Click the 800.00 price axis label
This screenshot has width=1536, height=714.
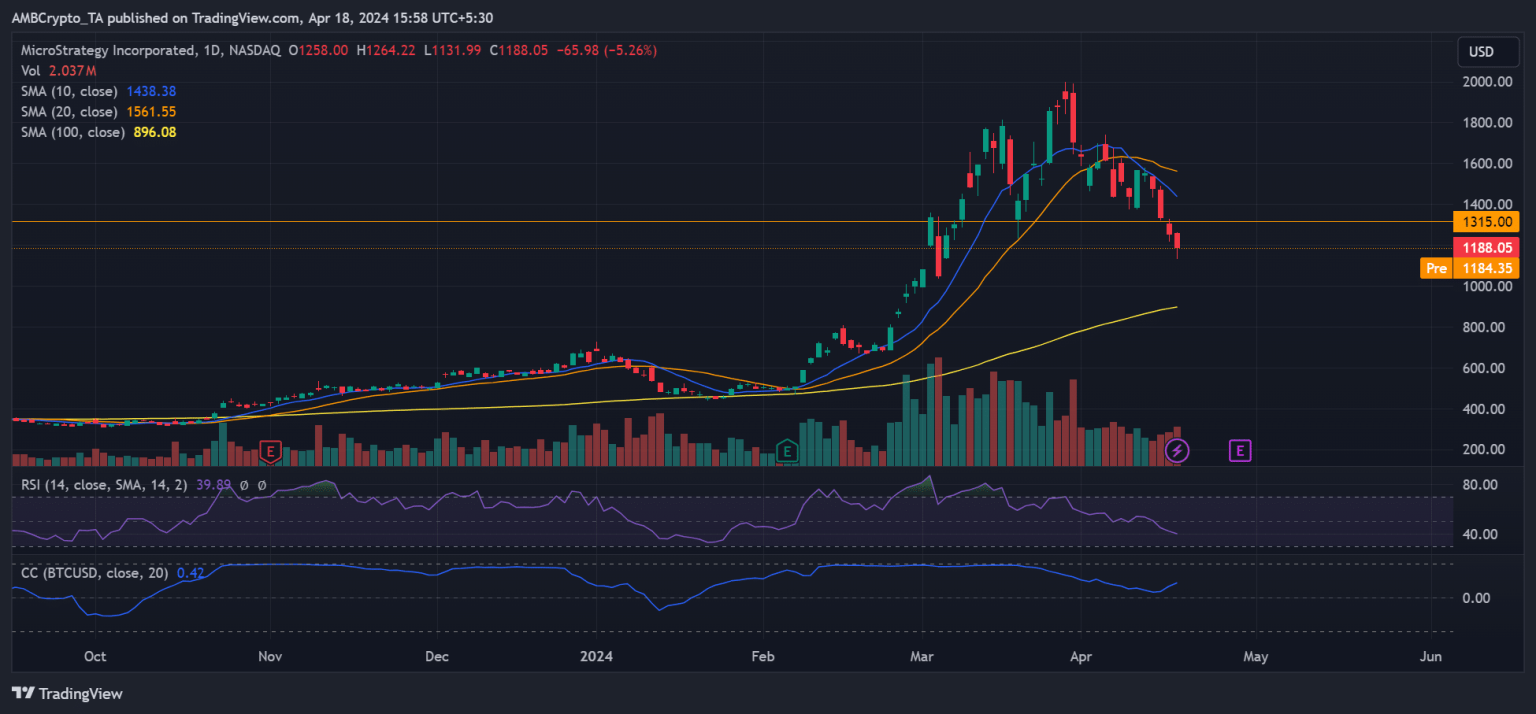(1485, 327)
